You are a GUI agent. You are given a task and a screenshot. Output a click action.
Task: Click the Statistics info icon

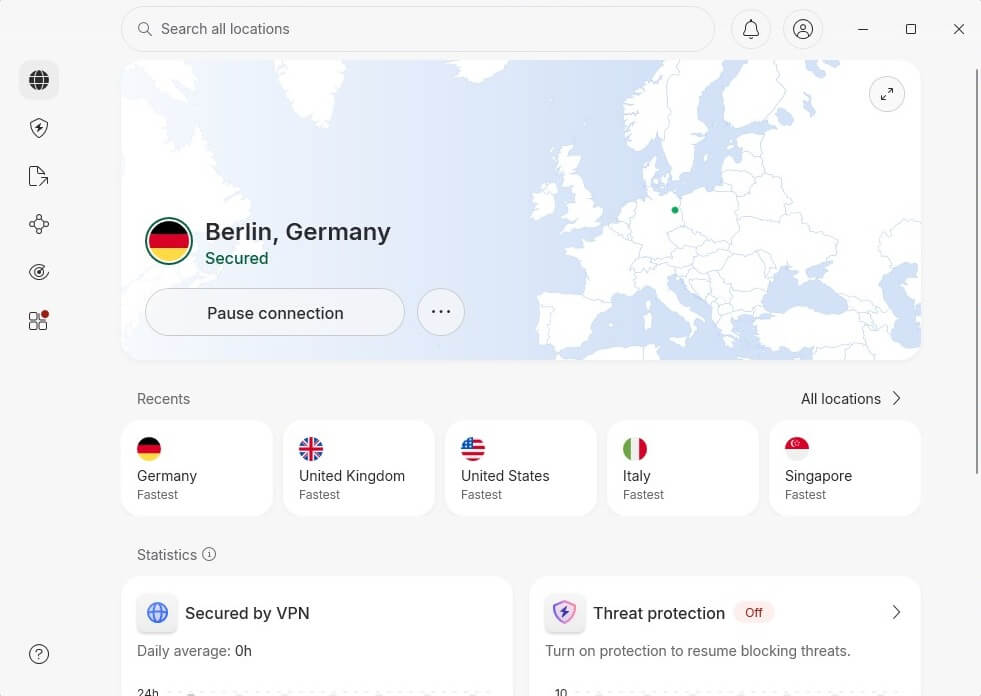[x=209, y=555]
